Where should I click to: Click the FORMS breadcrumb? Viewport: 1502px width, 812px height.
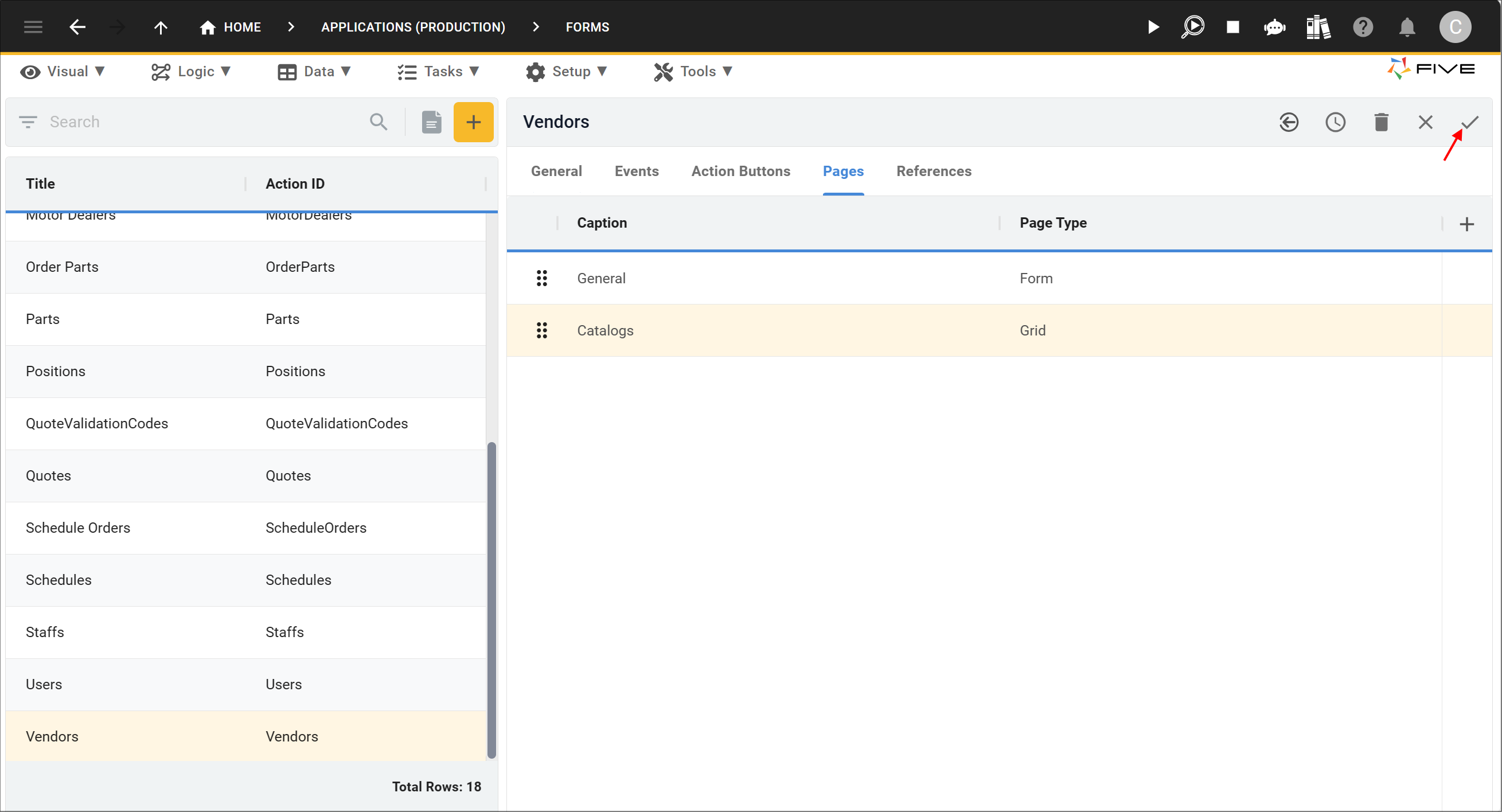(x=587, y=27)
